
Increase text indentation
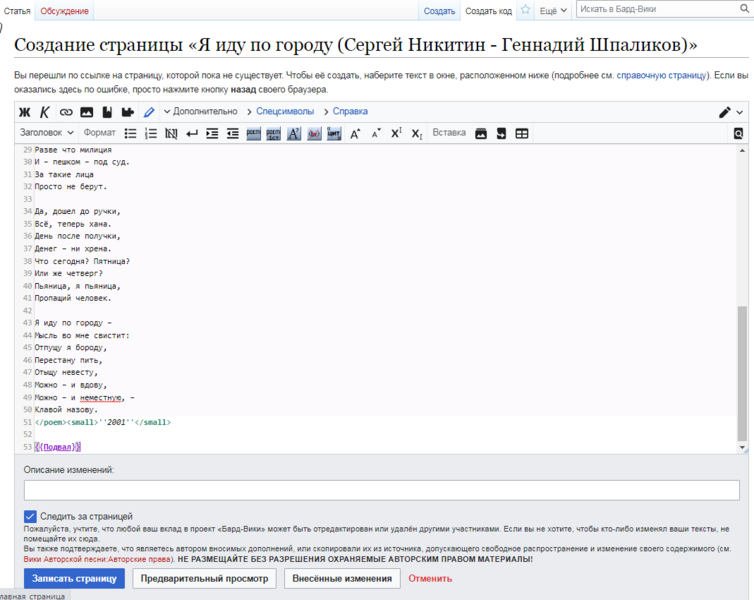point(212,133)
